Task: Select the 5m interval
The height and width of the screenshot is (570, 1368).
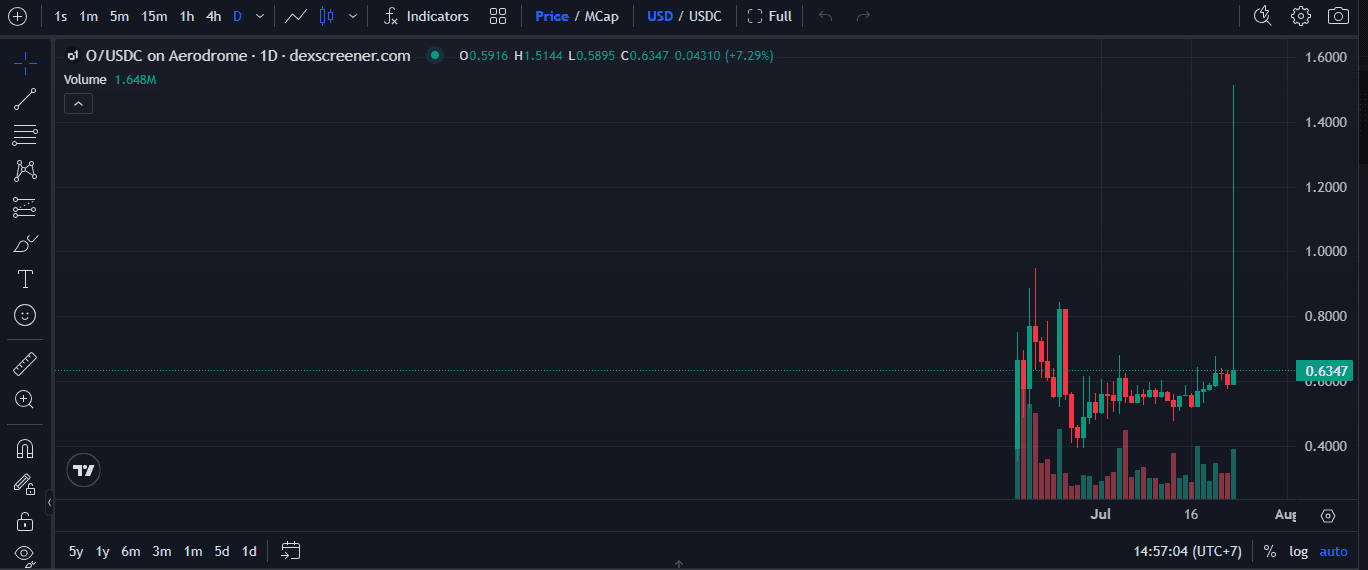Action: pyautogui.click(x=119, y=16)
